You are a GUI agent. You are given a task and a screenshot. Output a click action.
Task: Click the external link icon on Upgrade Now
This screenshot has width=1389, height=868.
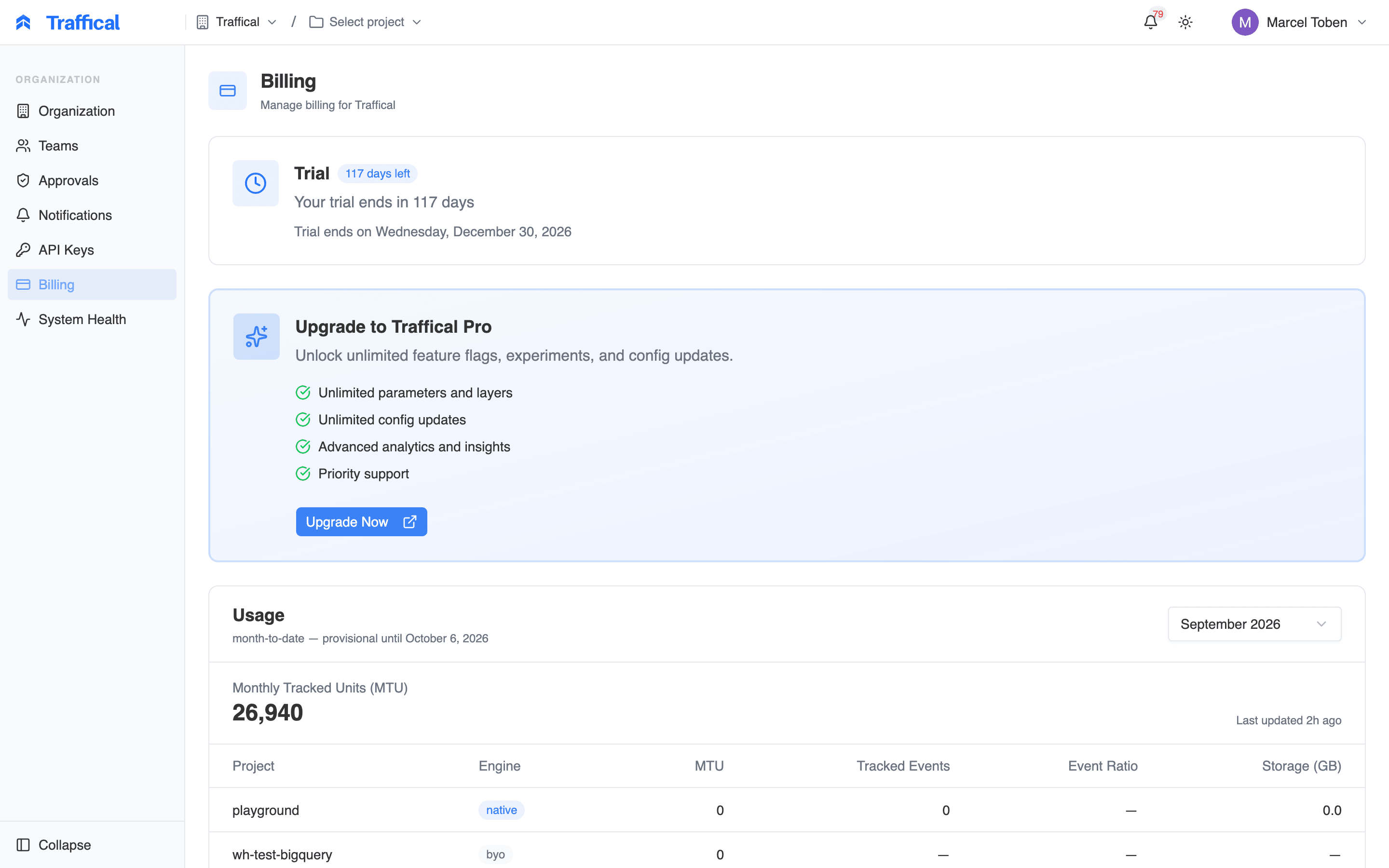click(410, 522)
